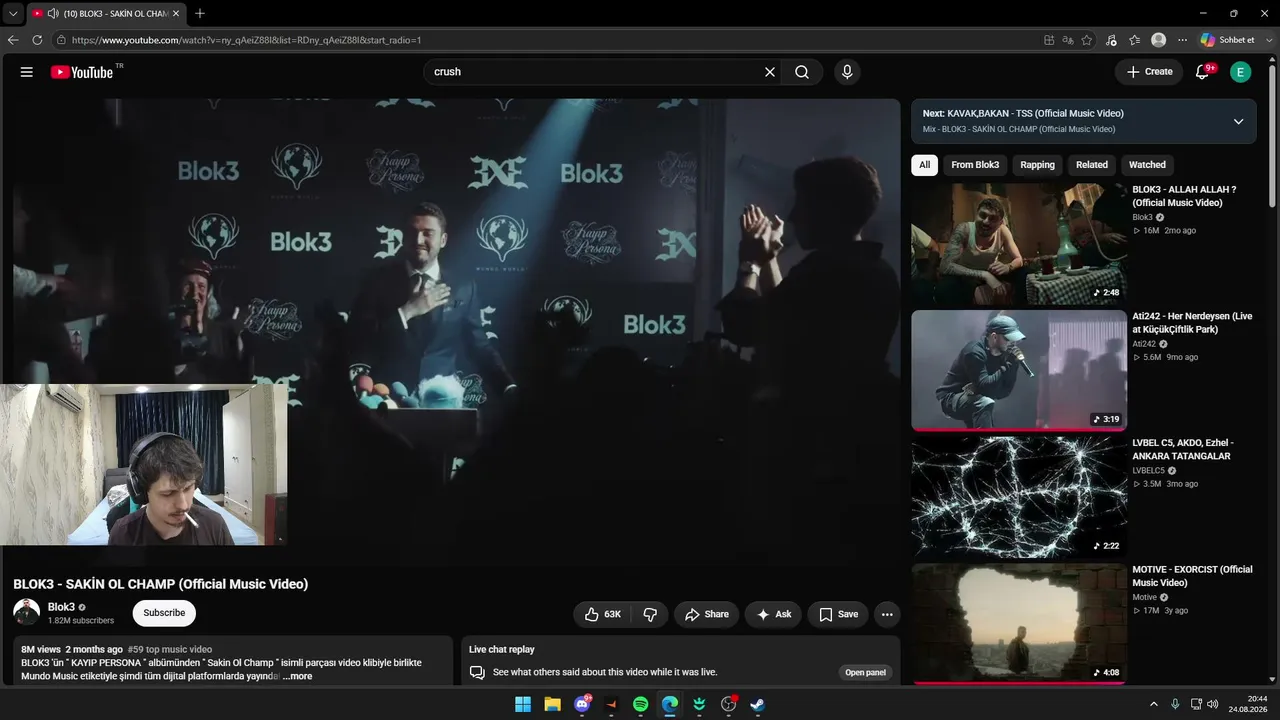Image resolution: width=1280 pixels, height=720 pixels.
Task: Open browser media control music icon
Action: tap(1111, 40)
